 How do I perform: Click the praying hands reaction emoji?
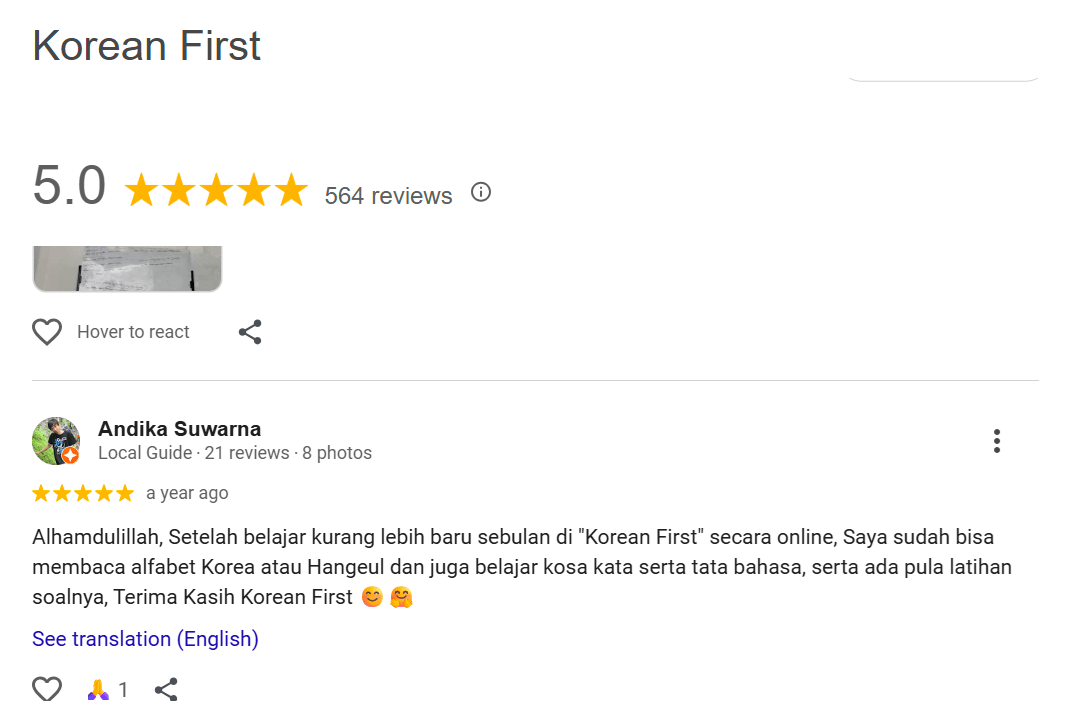pos(98,689)
